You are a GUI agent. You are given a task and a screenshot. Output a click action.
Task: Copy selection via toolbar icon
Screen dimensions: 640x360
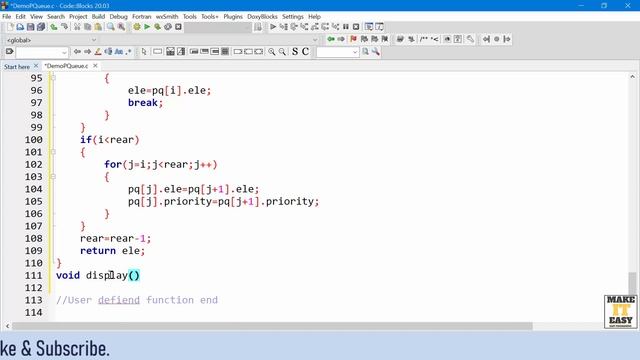(87, 27)
